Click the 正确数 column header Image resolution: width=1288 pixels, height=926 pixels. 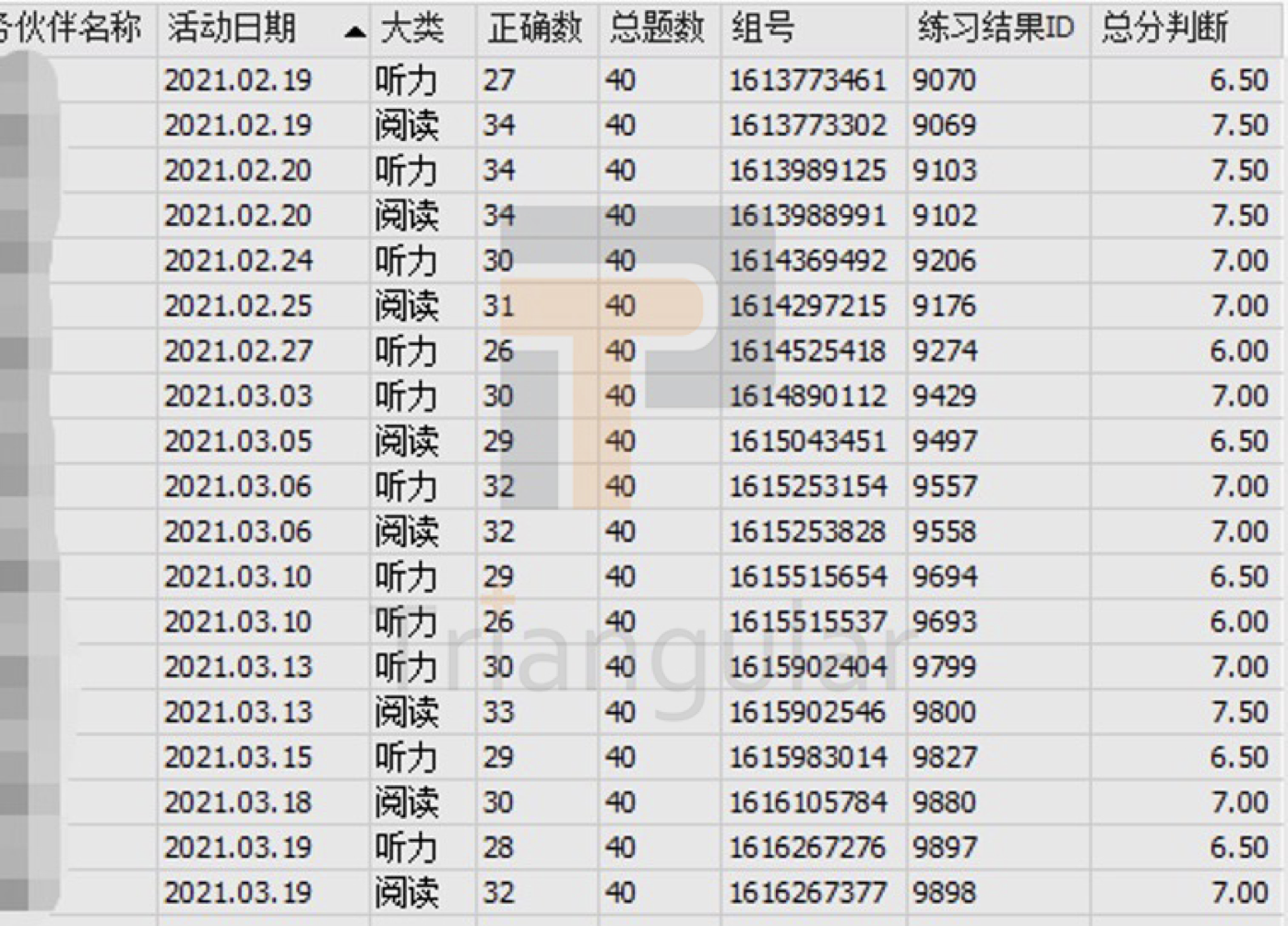click(535, 30)
